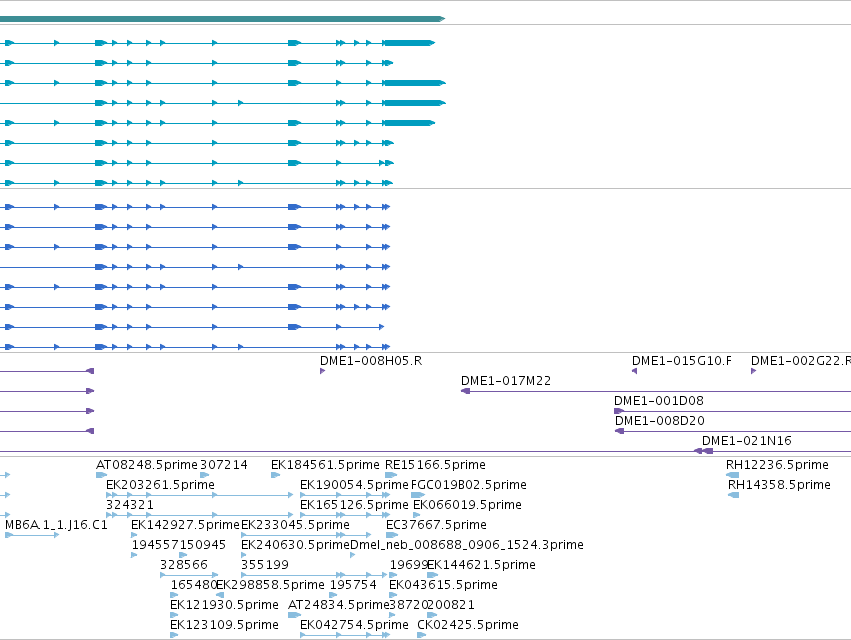The height and width of the screenshot is (640, 851).
Task: Select the DME1-021N16 clone label
Action: coord(747,441)
